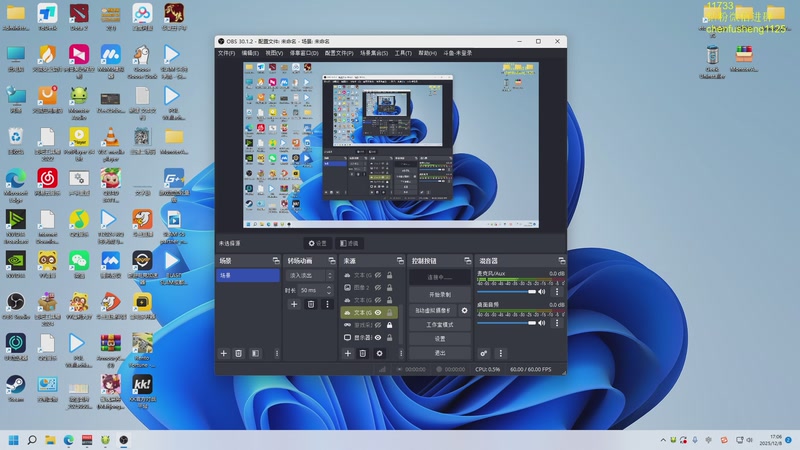Image resolution: width=800 pixels, height=450 pixels.
Task: Open Geek Uninstaller desktop icon
Action: click(712, 62)
